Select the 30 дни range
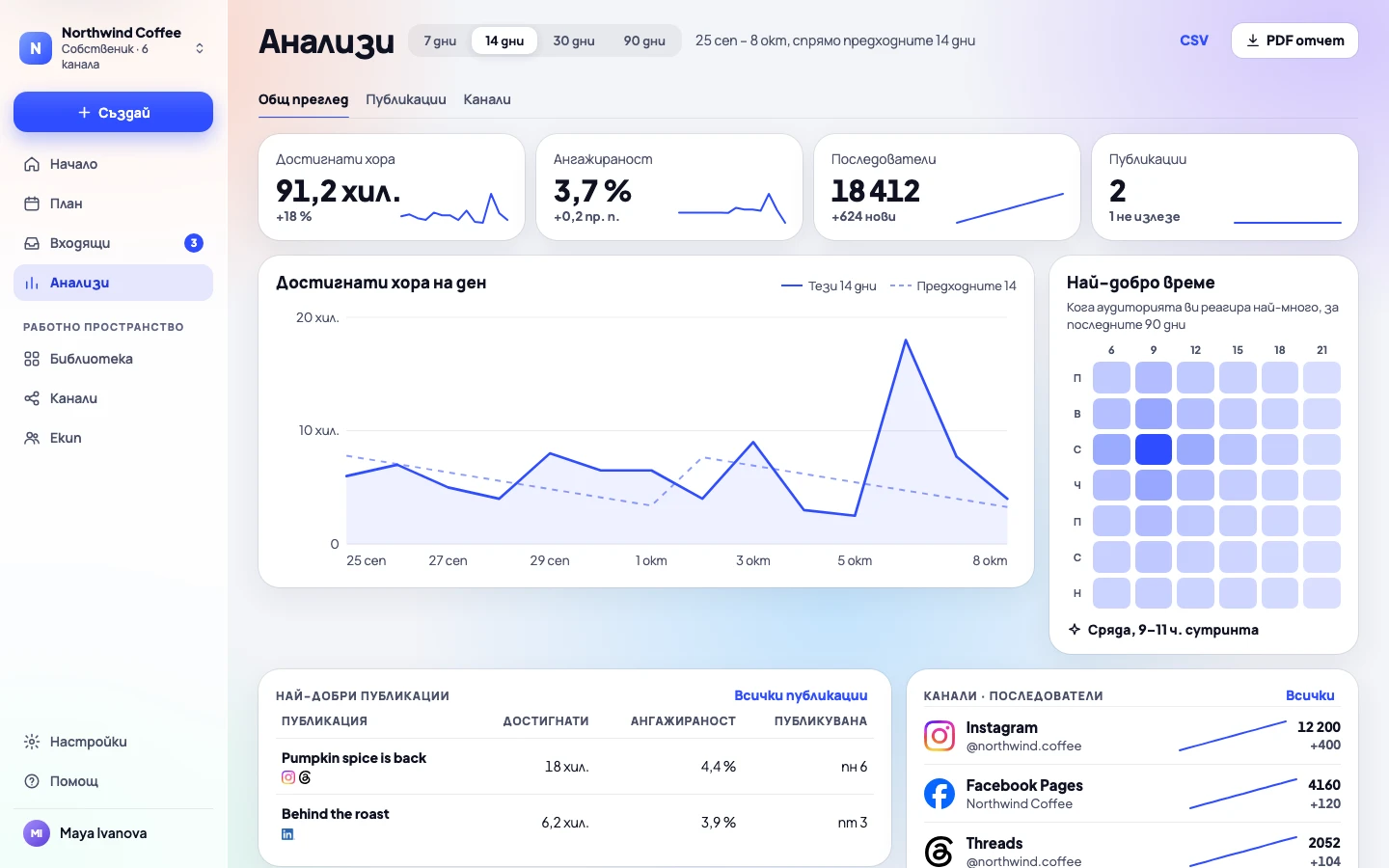The width and height of the screenshot is (1389, 868). click(x=574, y=41)
